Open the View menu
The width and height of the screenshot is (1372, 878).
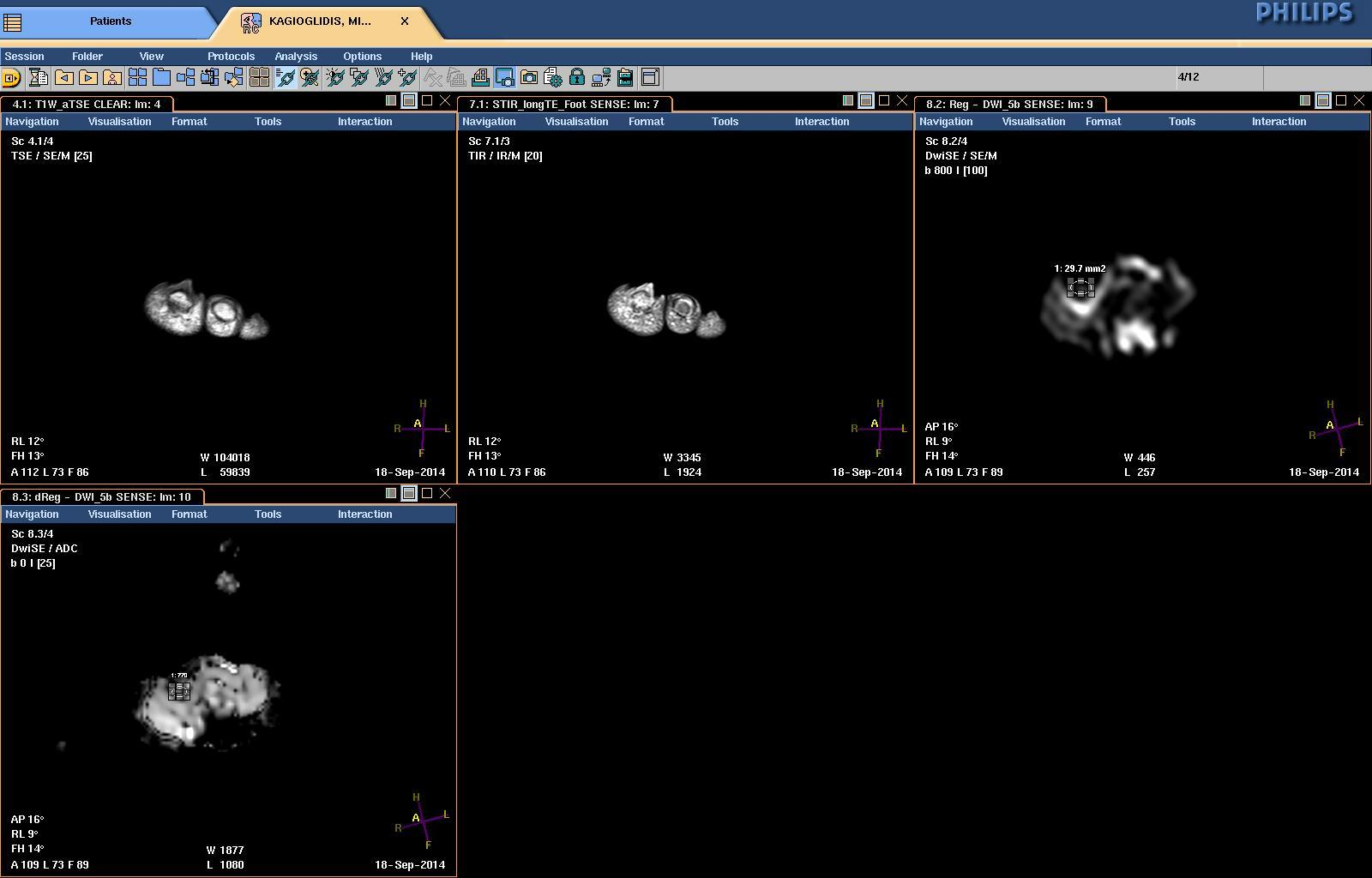152,57
